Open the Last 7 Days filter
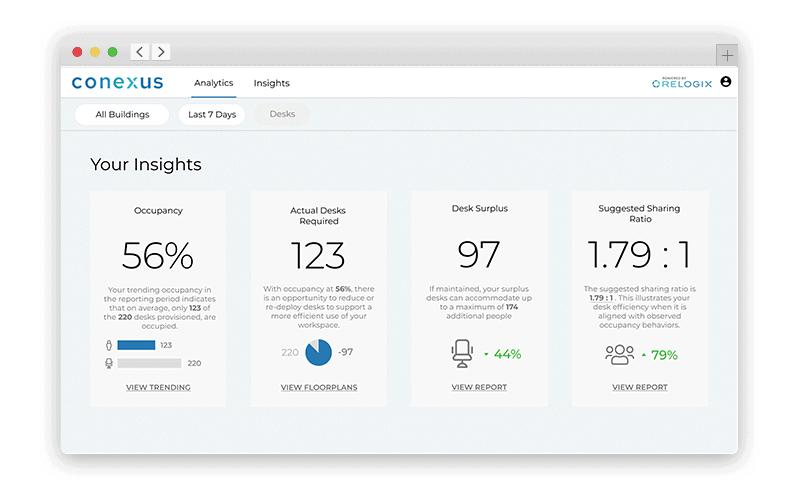Image resolution: width=800 pixels, height=500 pixels. (212, 114)
